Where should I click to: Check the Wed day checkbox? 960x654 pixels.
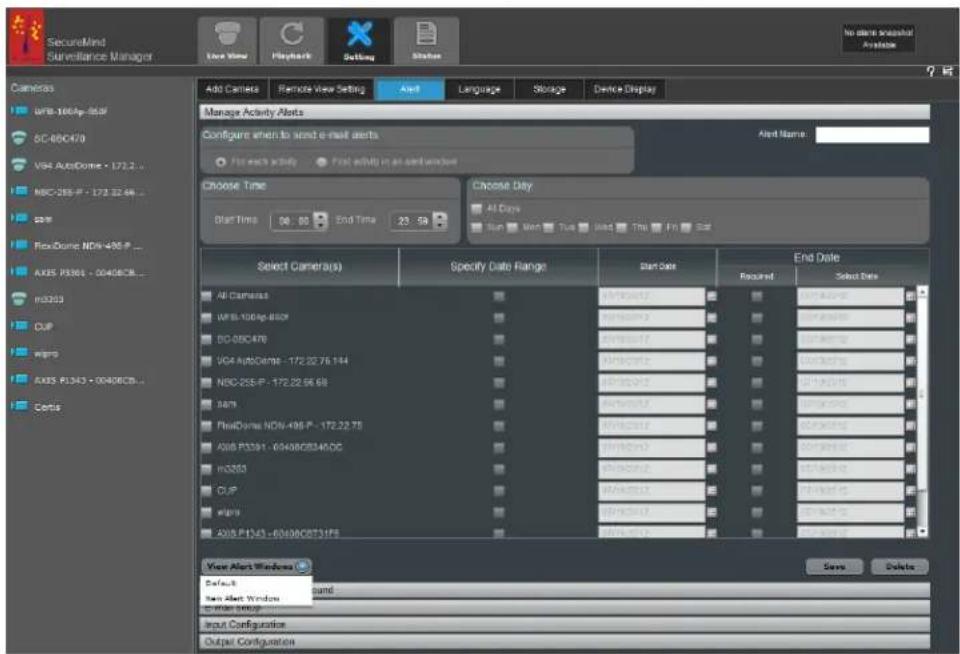(x=583, y=228)
